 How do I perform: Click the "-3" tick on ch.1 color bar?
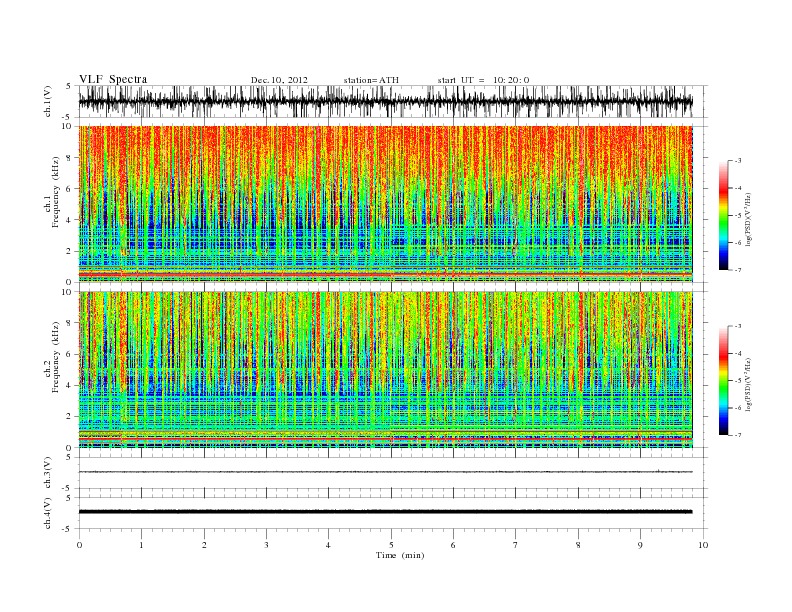737,161
